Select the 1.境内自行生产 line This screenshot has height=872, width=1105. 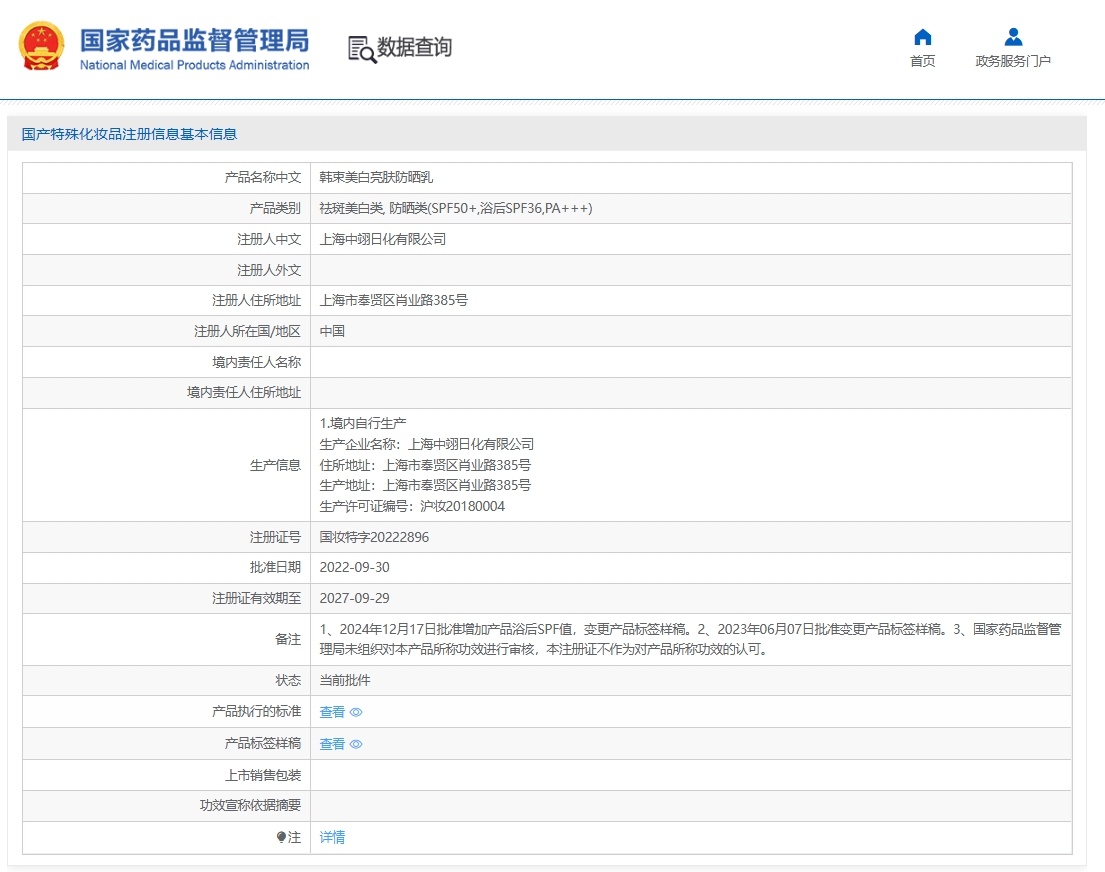(363, 423)
